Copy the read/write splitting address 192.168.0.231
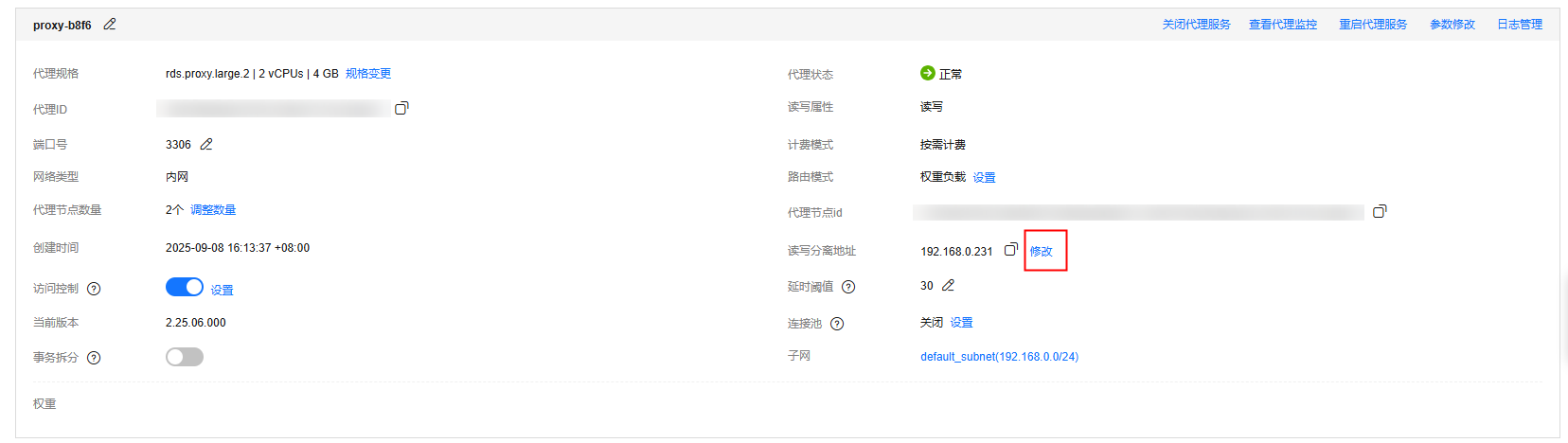This screenshot has height=443, width=1568. point(1011,250)
